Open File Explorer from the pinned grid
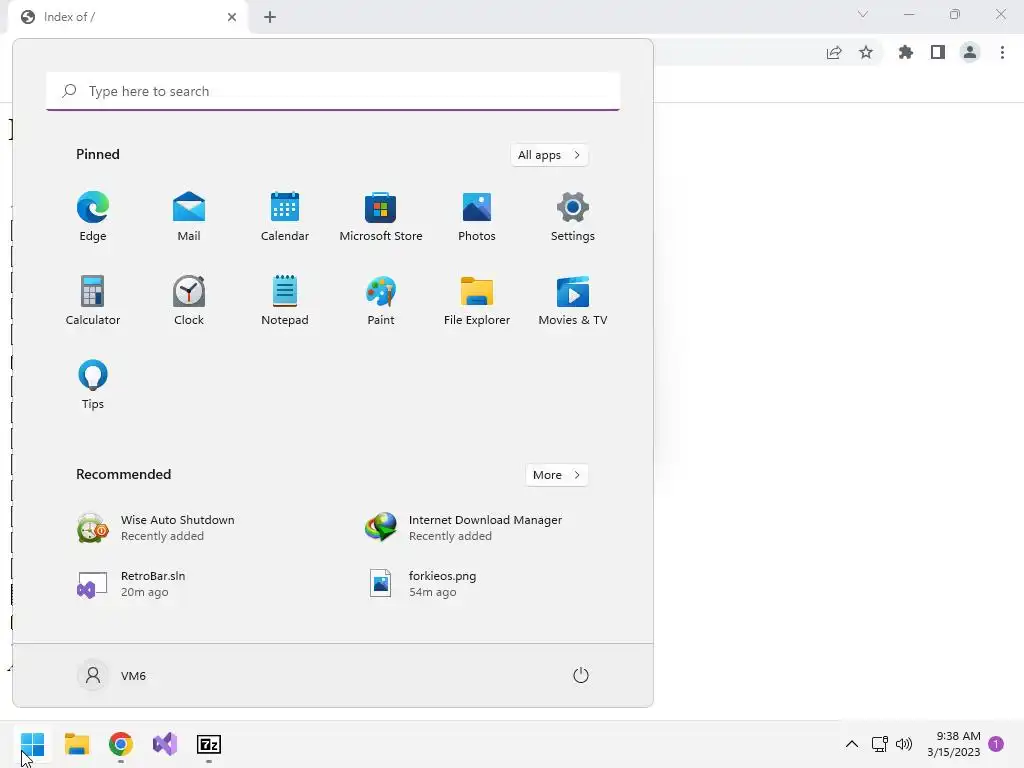Image resolution: width=1024 pixels, height=768 pixels. coord(477,300)
